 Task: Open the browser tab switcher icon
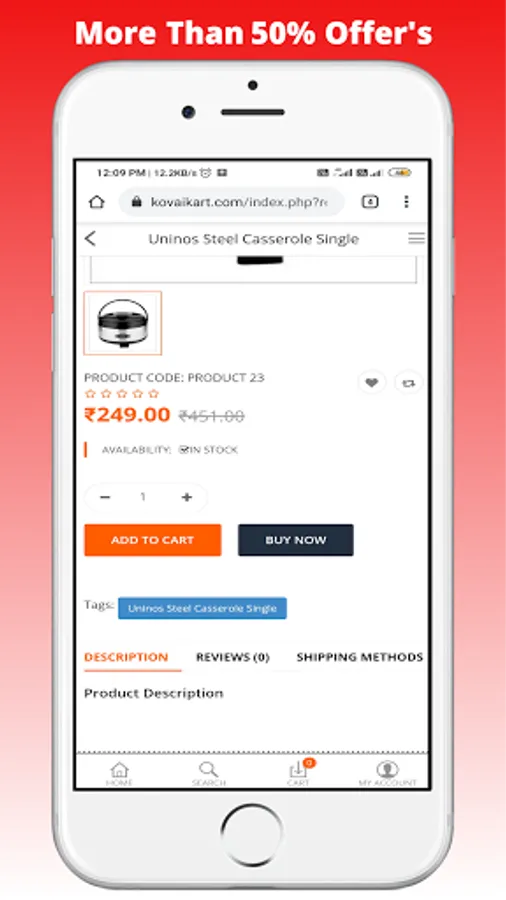[370, 201]
